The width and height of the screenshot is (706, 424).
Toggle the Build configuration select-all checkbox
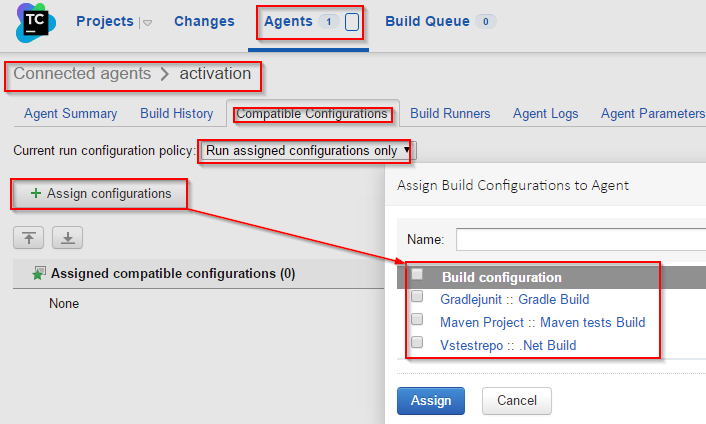(417, 274)
